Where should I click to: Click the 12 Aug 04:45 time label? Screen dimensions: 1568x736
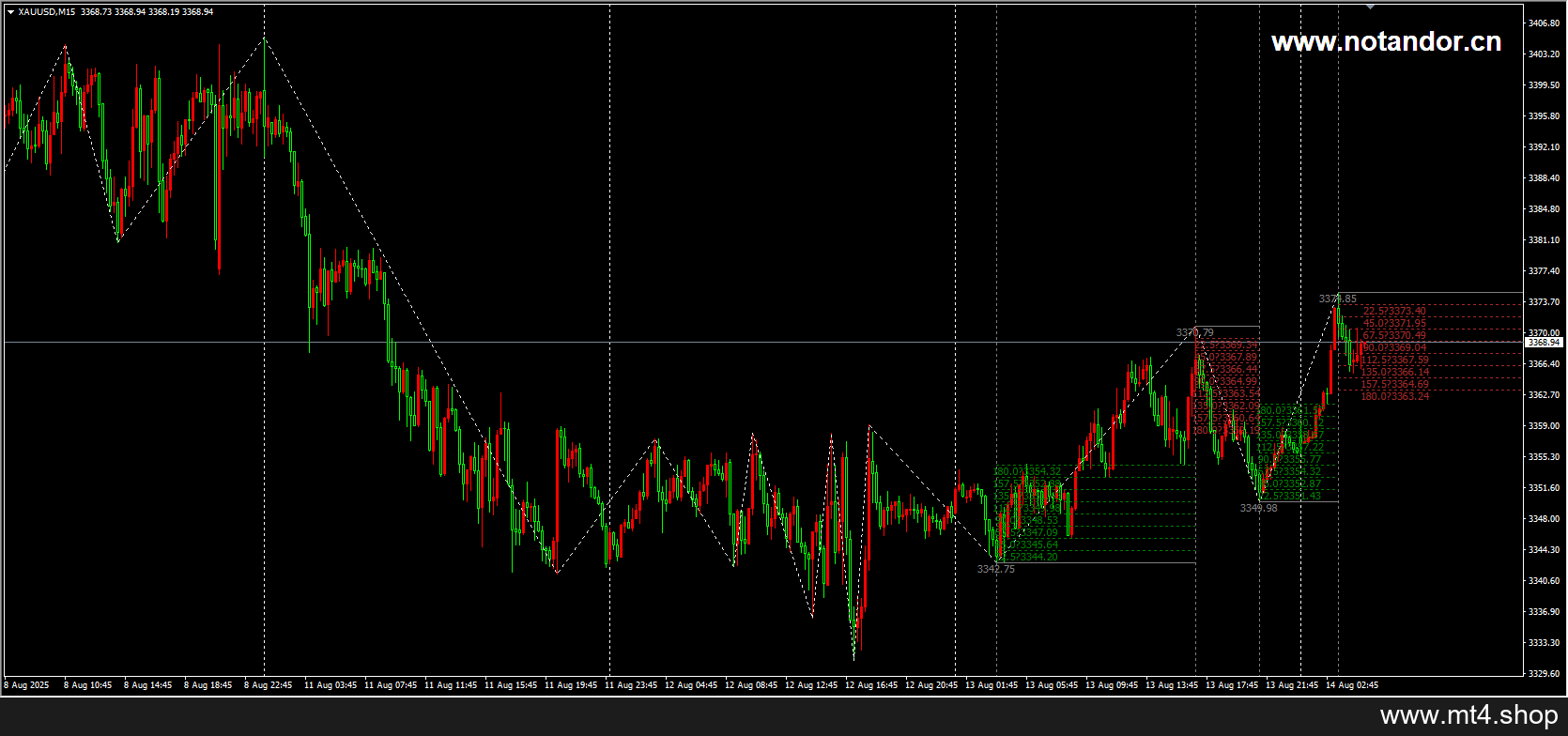[691, 685]
